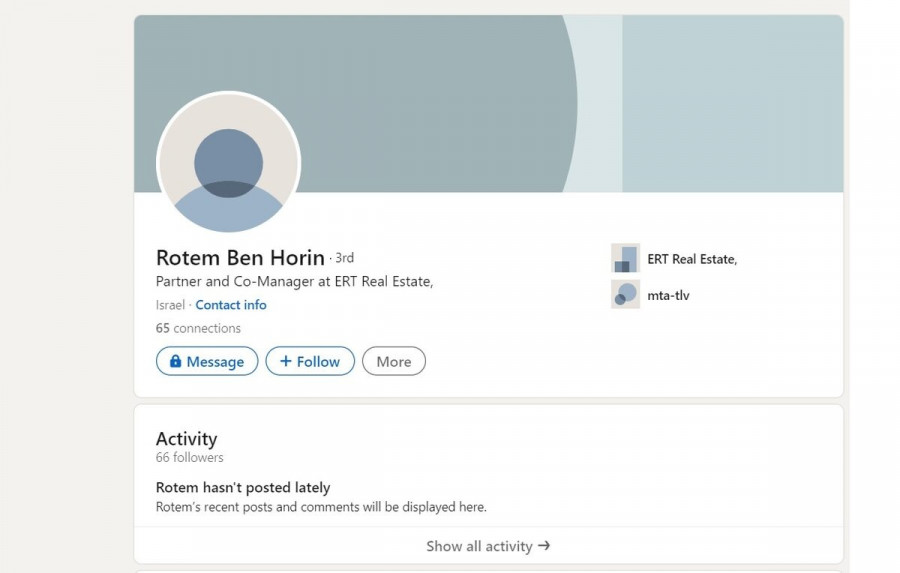Viewport: 900px width, 573px height.
Task: Click the default profile avatar picture
Action: coord(228,162)
